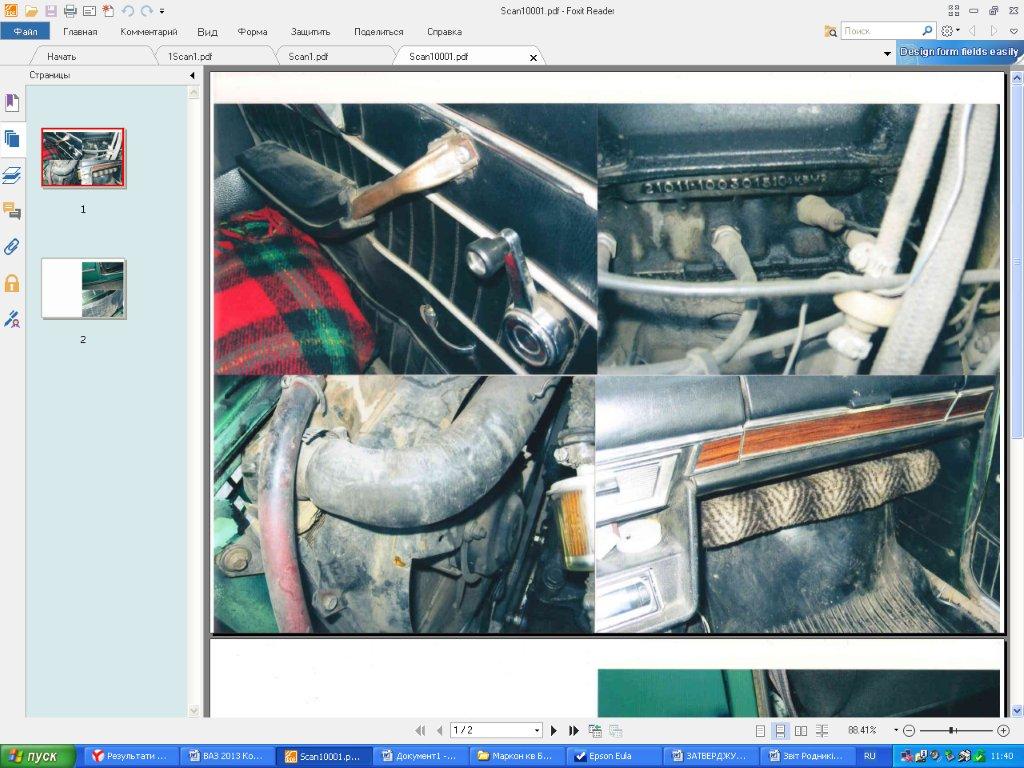The width and height of the screenshot is (1024, 768).
Task: Open the tab list dropdown arrow
Action: (x=888, y=54)
